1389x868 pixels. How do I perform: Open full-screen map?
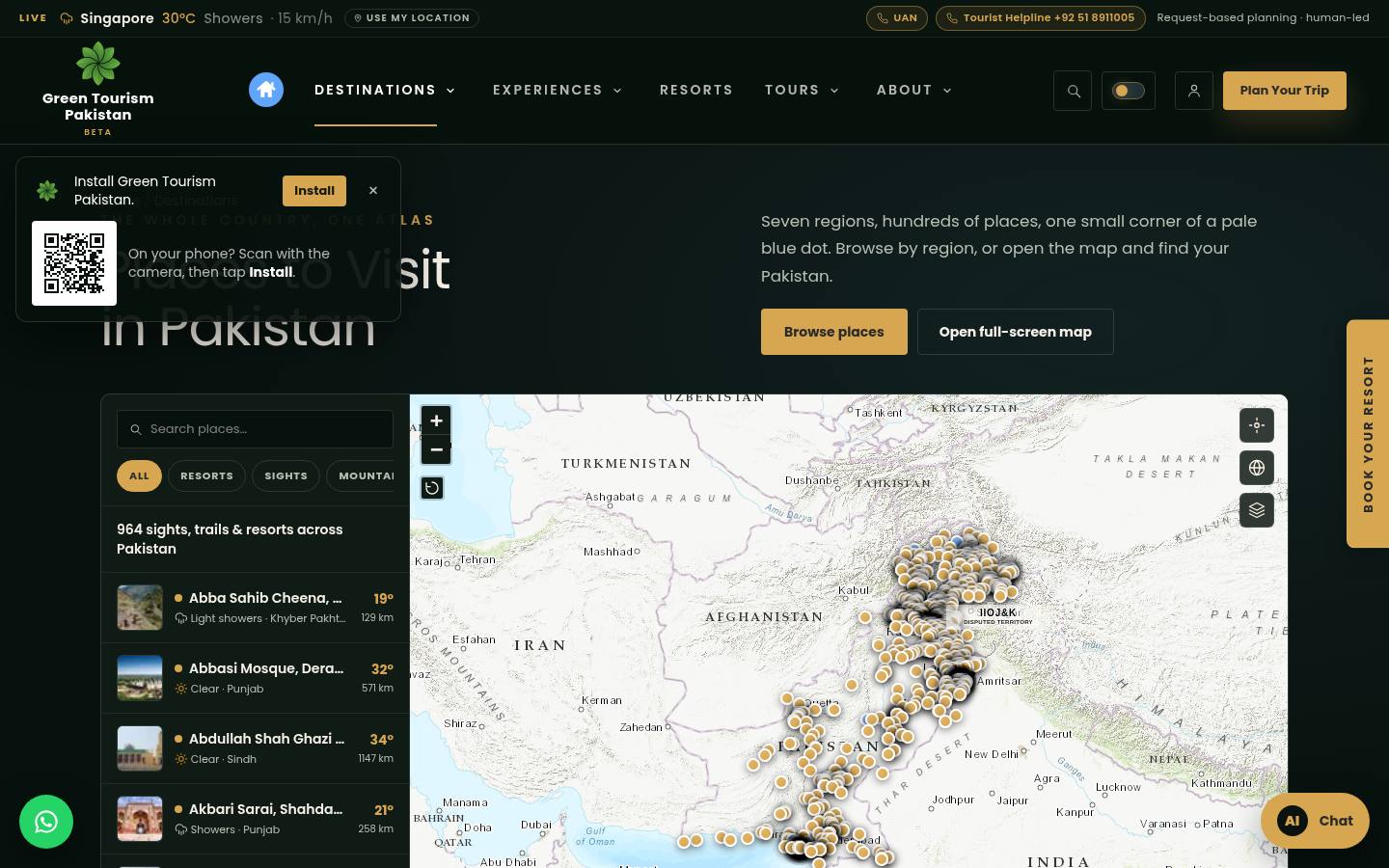(1016, 332)
